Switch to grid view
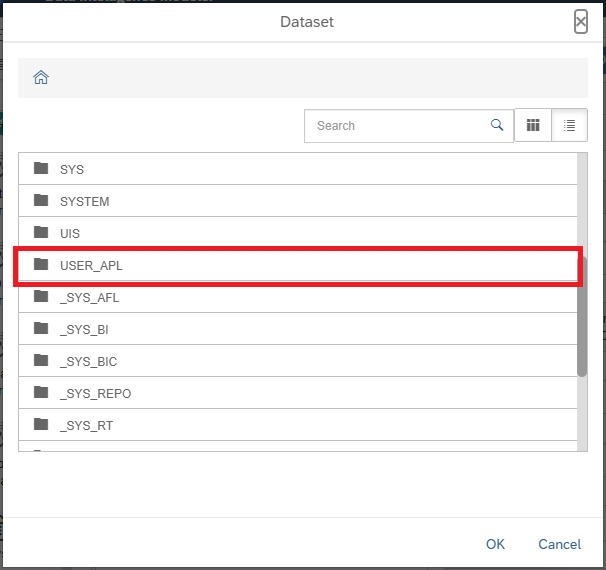The image size is (606, 570). click(533, 126)
